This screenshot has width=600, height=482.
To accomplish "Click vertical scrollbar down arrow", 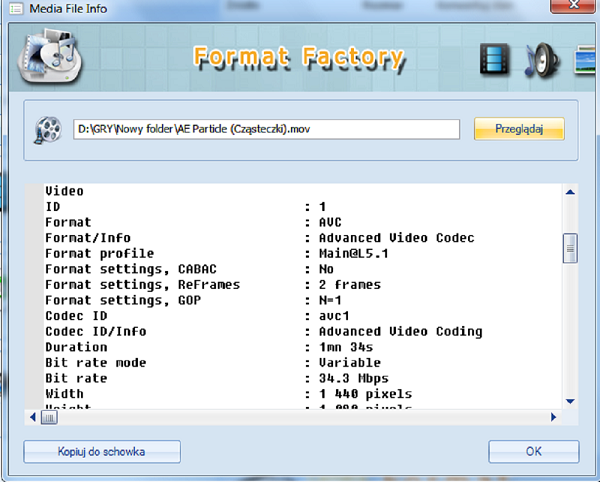I will 570,401.
